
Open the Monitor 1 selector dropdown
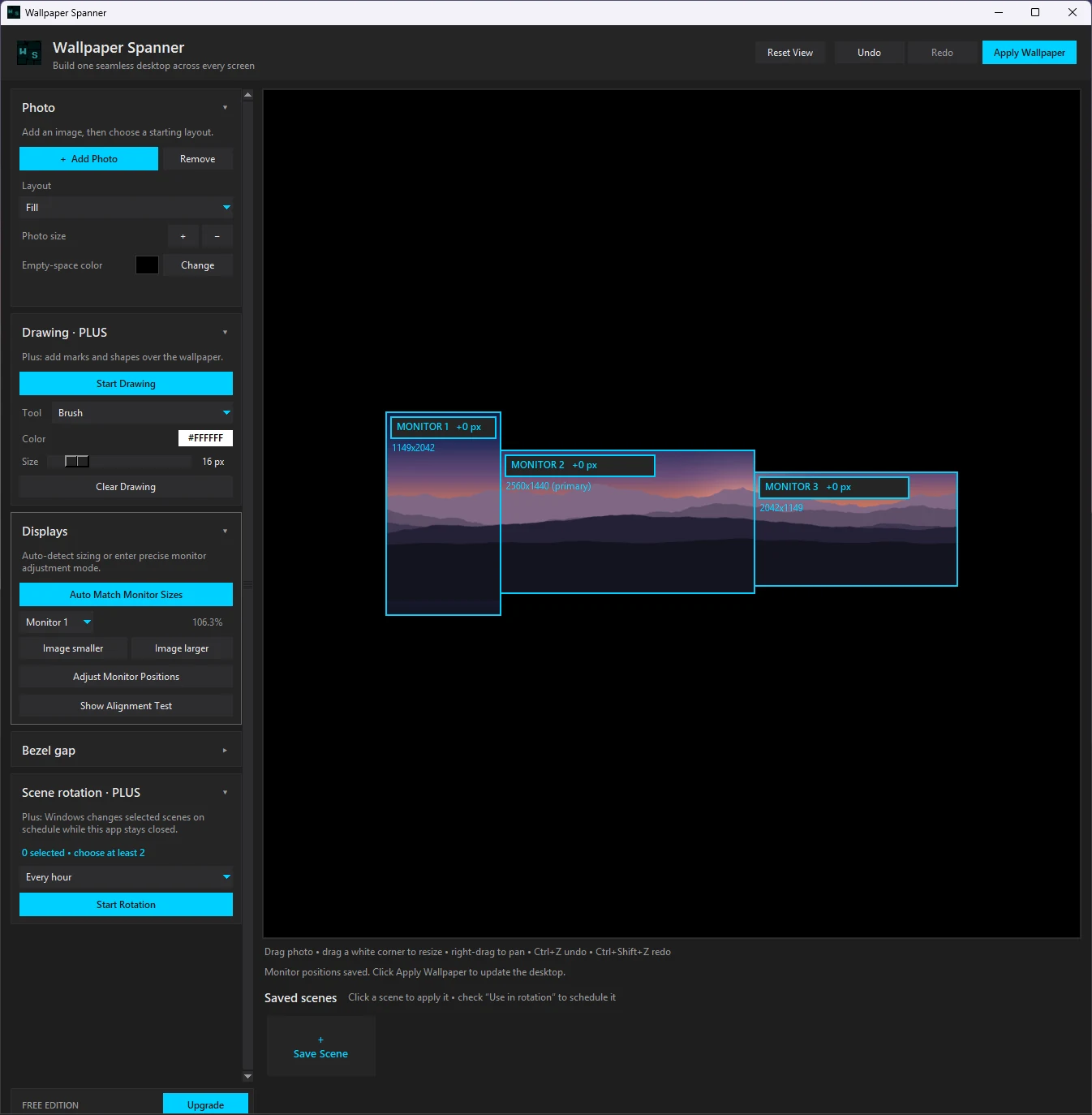pyautogui.click(x=57, y=622)
